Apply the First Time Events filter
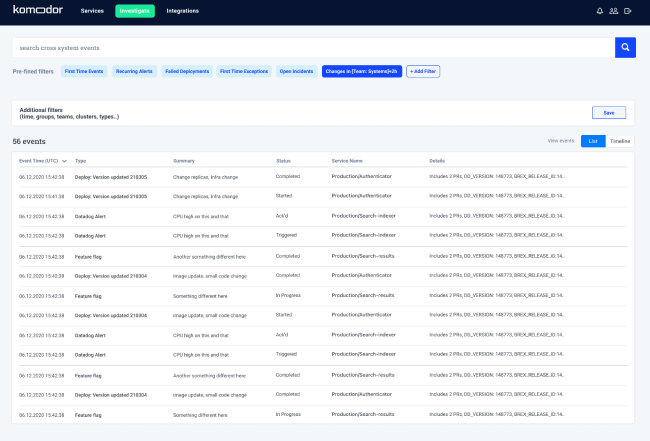Viewport: 650px width, 441px height. (x=84, y=71)
